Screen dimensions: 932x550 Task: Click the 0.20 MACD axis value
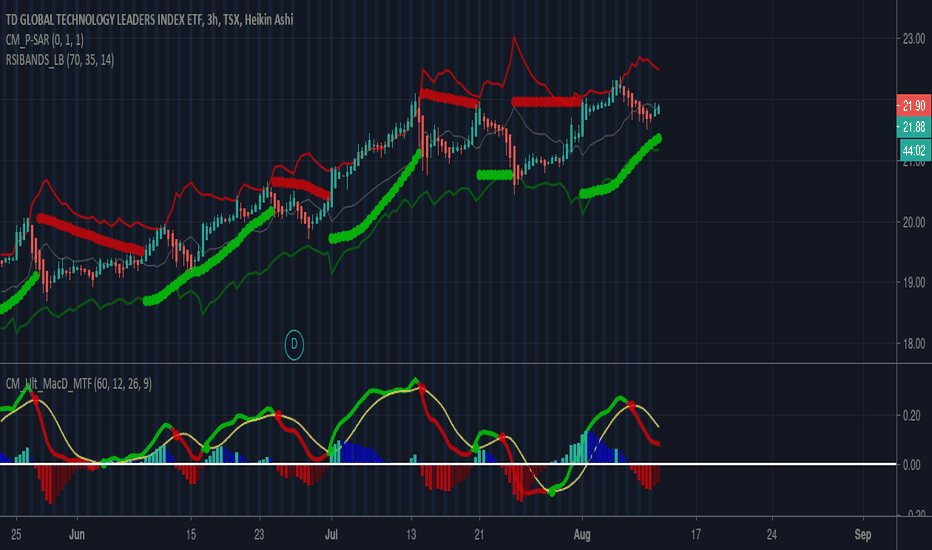(911, 416)
